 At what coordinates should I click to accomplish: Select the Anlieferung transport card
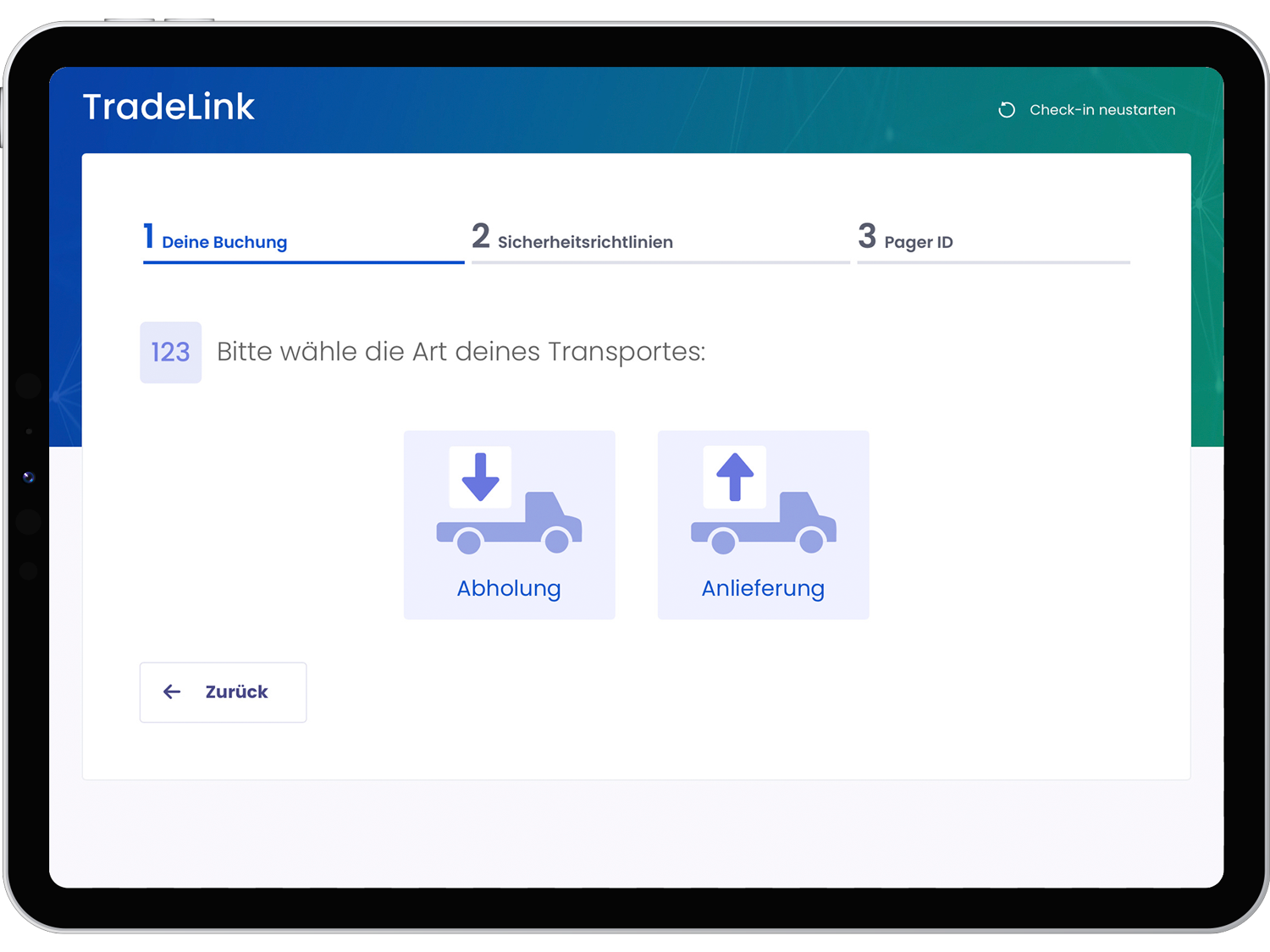point(763,525)
